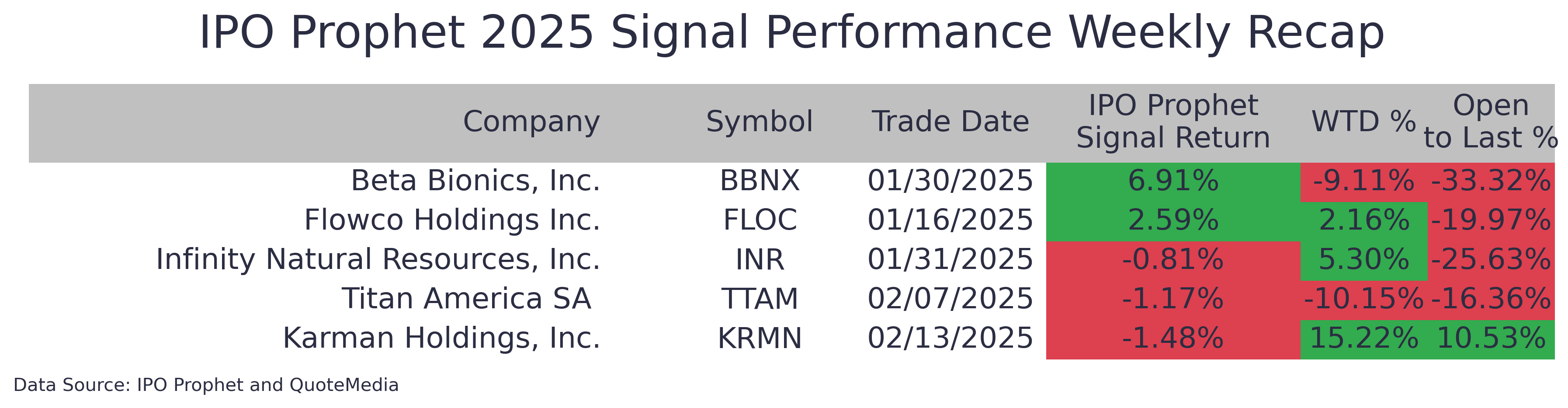The image size is (1568, 408).
Task: Click the TTAM ticker symbol
Action: pos(760,299)
